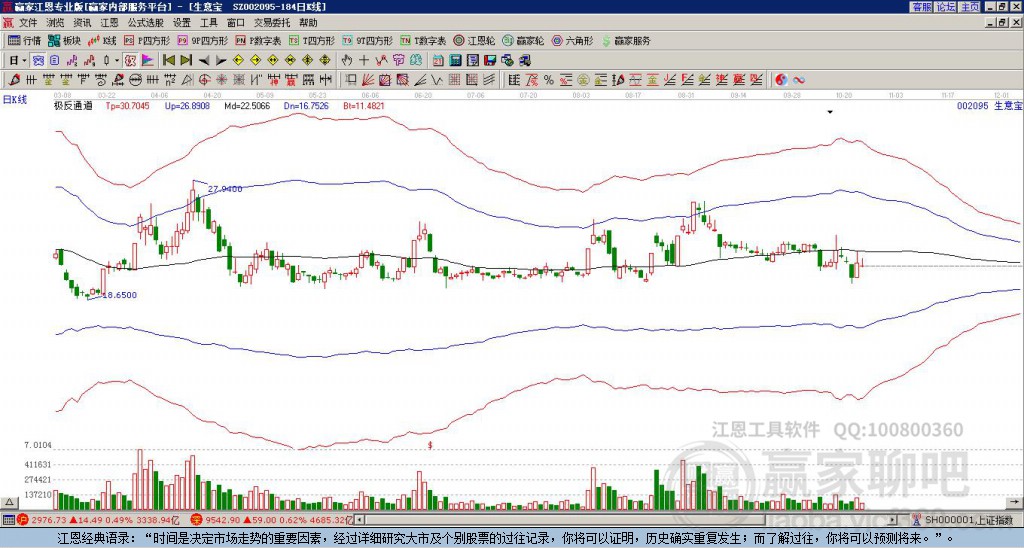Click the 极反通道 indicator label
Screen dimensions: 1024x548
click(73, 105)
